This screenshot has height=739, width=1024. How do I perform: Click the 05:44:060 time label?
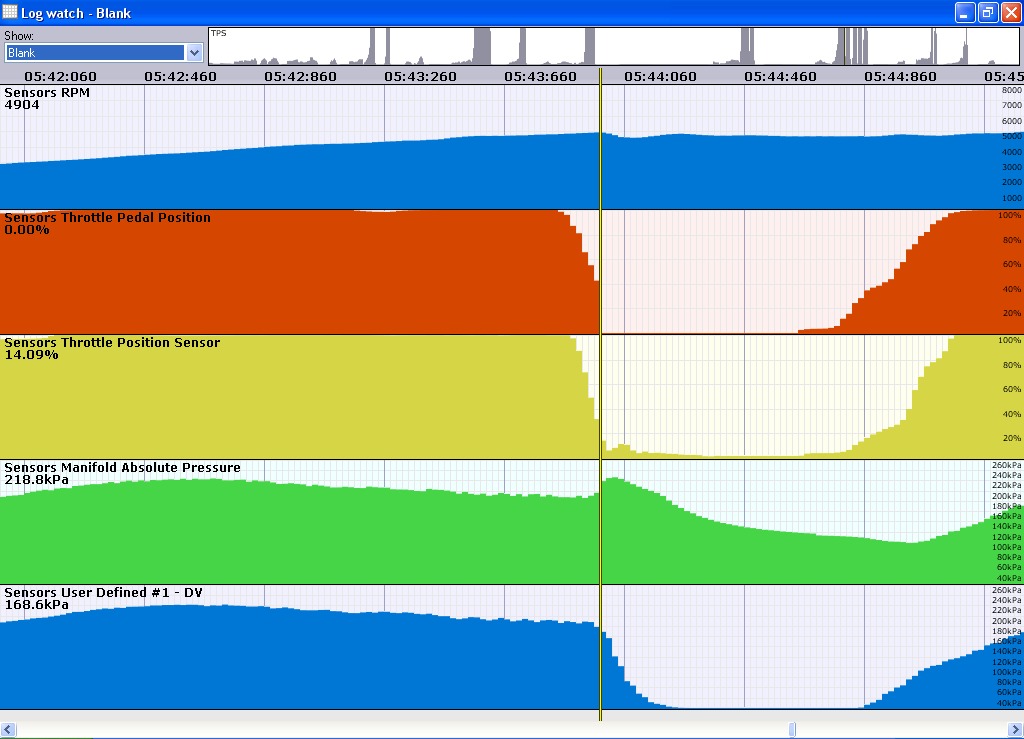click(660, 76)
